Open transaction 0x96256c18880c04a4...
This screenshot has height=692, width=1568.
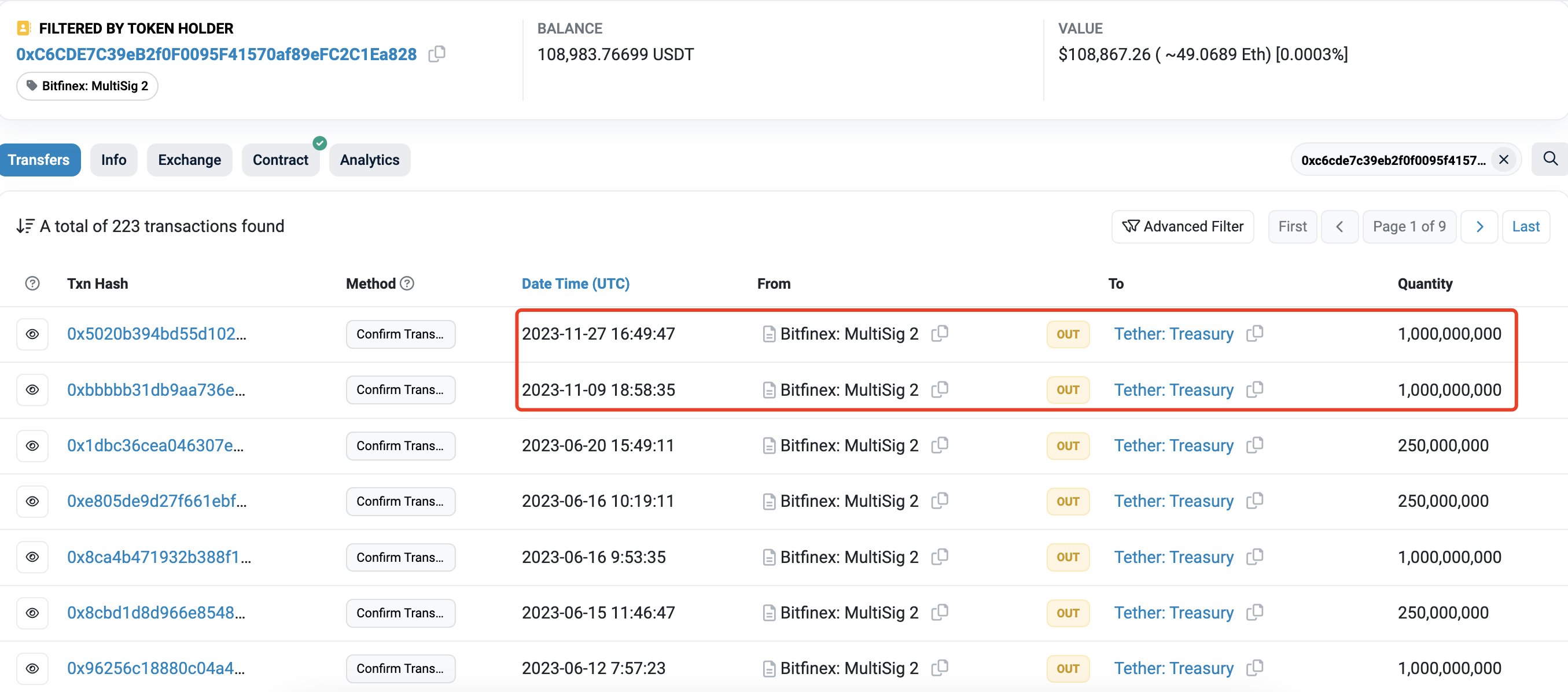tap(156, 668)
